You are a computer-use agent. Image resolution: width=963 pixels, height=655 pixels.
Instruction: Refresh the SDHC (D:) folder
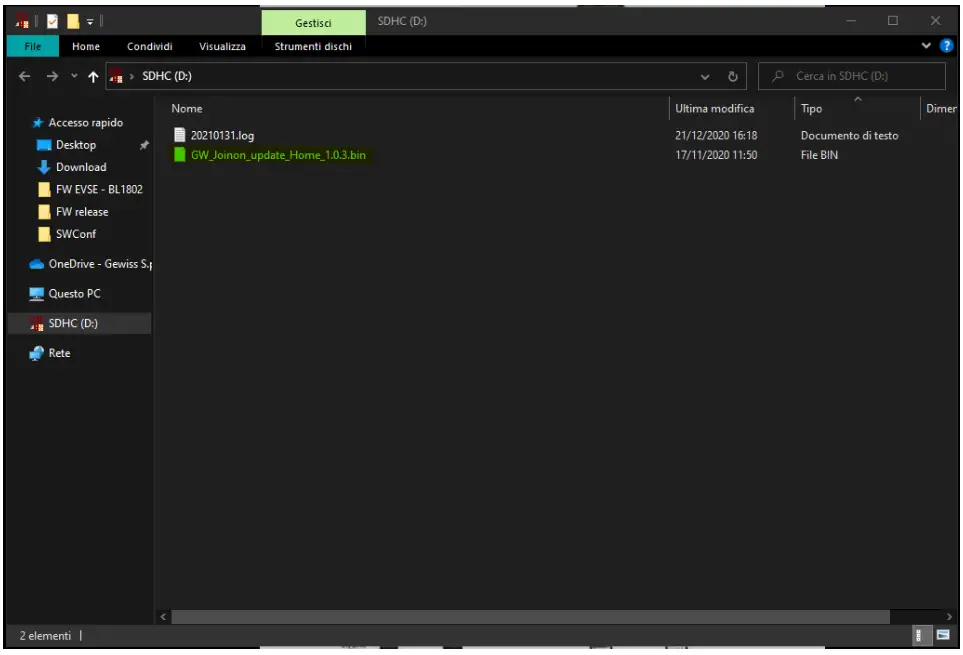732,77
